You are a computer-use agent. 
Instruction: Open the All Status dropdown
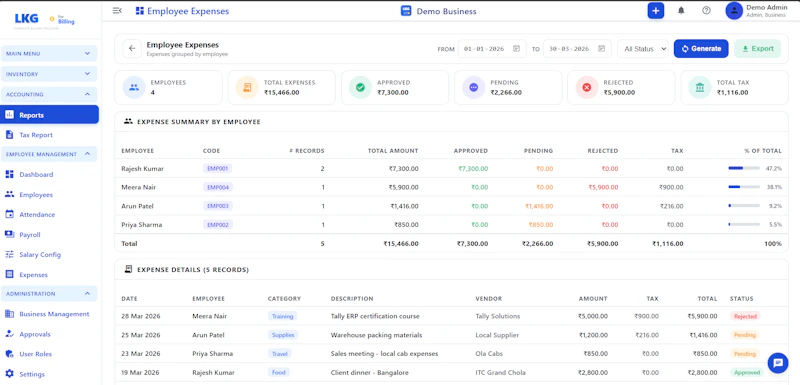click(643, 49)
